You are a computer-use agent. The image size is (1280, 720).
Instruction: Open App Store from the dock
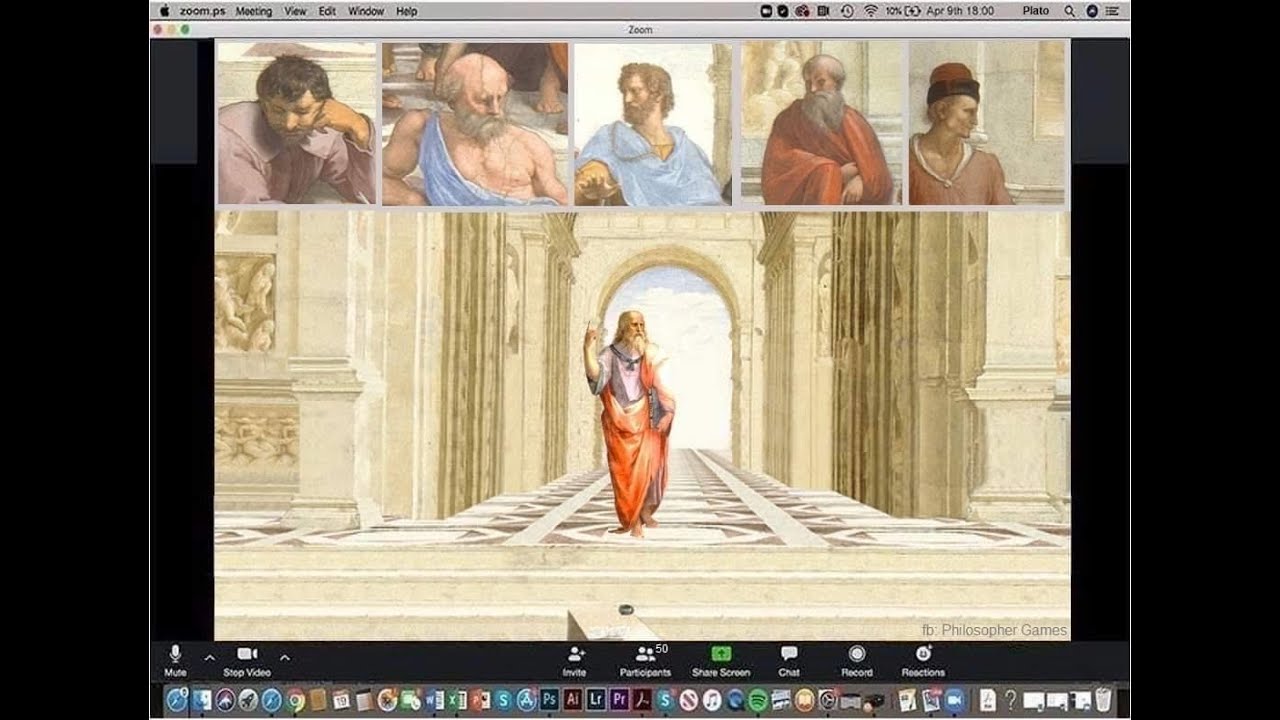[527, 700]
